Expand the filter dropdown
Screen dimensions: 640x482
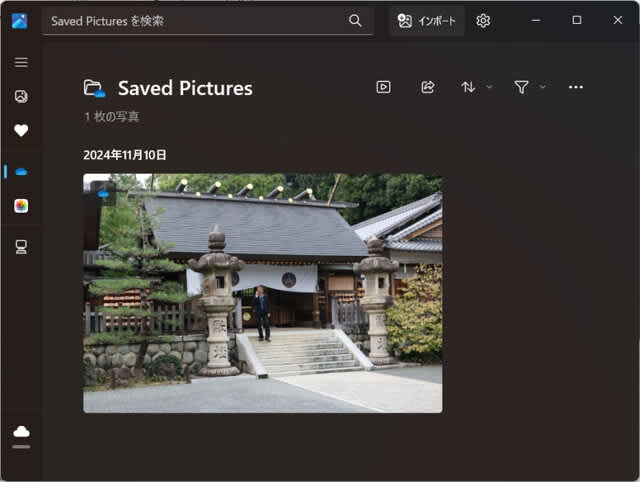click(529, 87)
